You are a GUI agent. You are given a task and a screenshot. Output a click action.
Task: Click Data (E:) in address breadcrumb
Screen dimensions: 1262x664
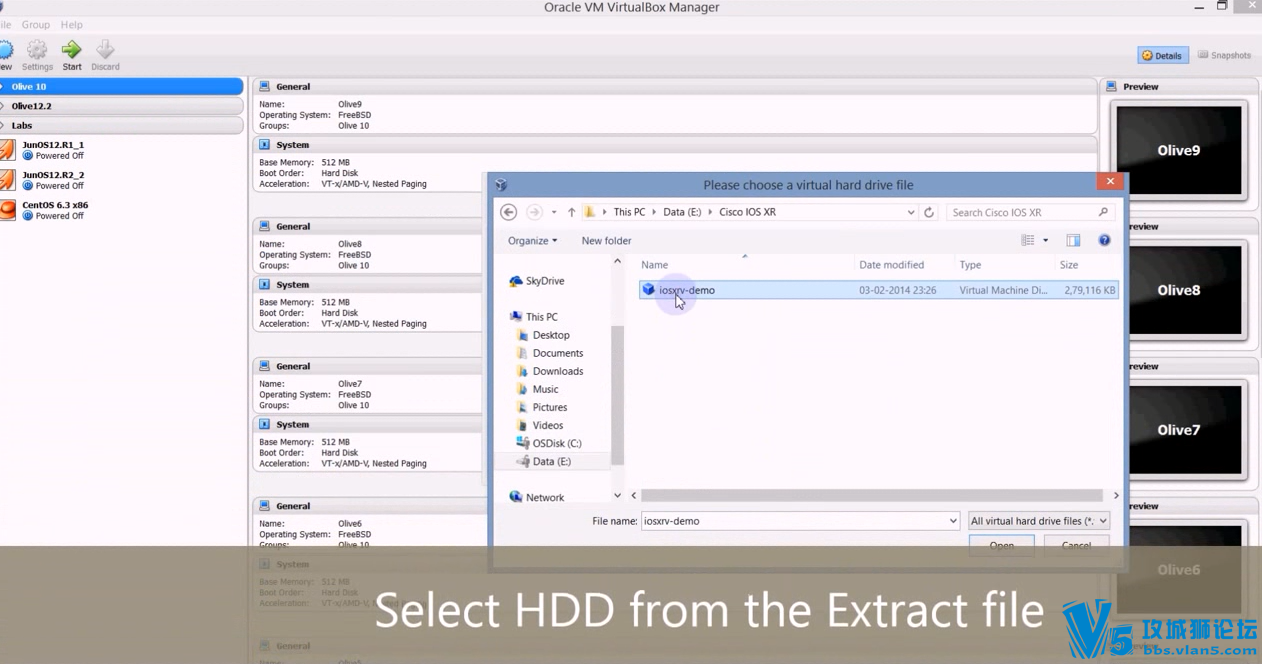(682, 212)
